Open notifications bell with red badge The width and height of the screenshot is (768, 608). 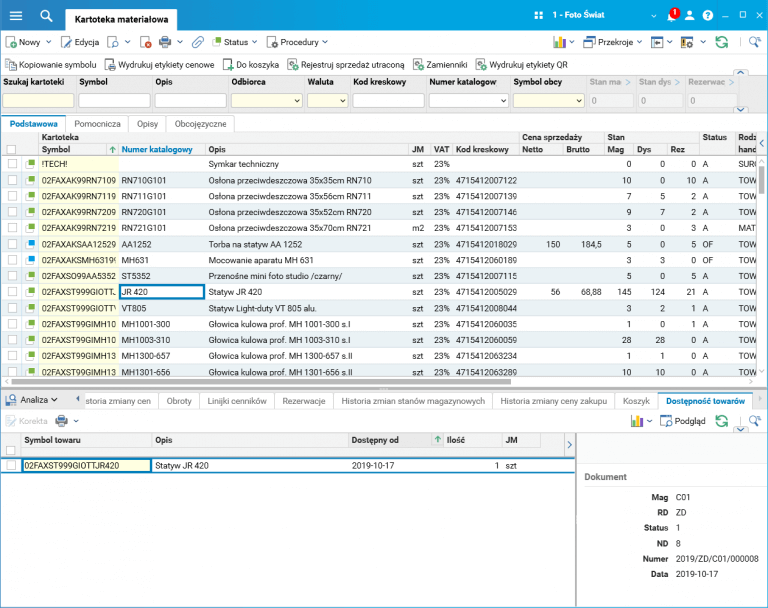[672, 16]
